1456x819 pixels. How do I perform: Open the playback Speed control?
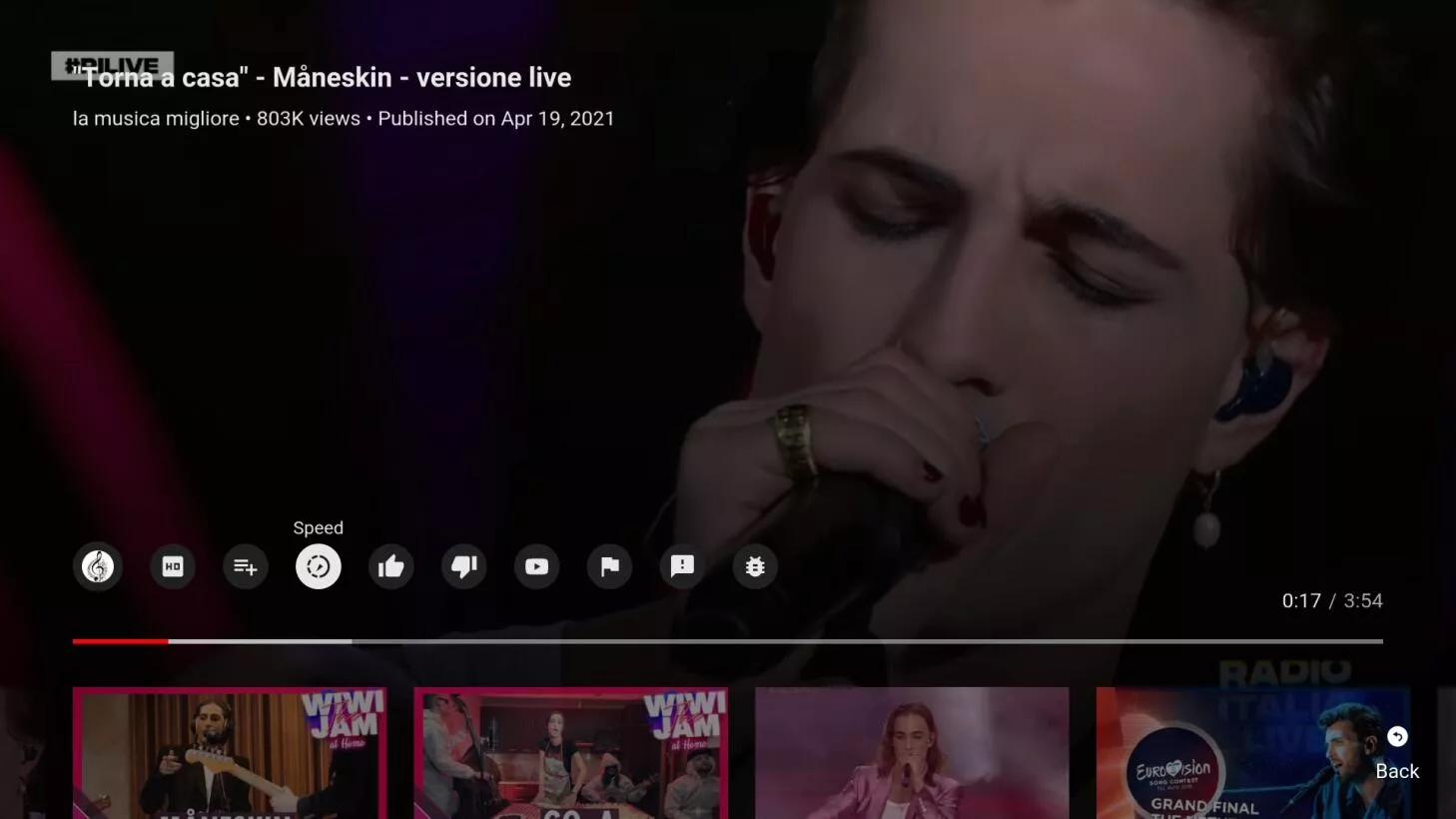pyautogui.click(x=319, y=567)
